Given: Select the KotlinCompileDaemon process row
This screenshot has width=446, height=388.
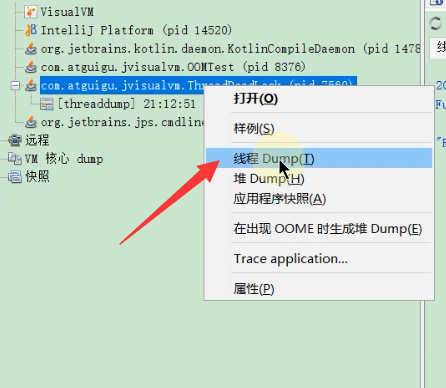Looking at the screenshot, I should tap(230, 49).
